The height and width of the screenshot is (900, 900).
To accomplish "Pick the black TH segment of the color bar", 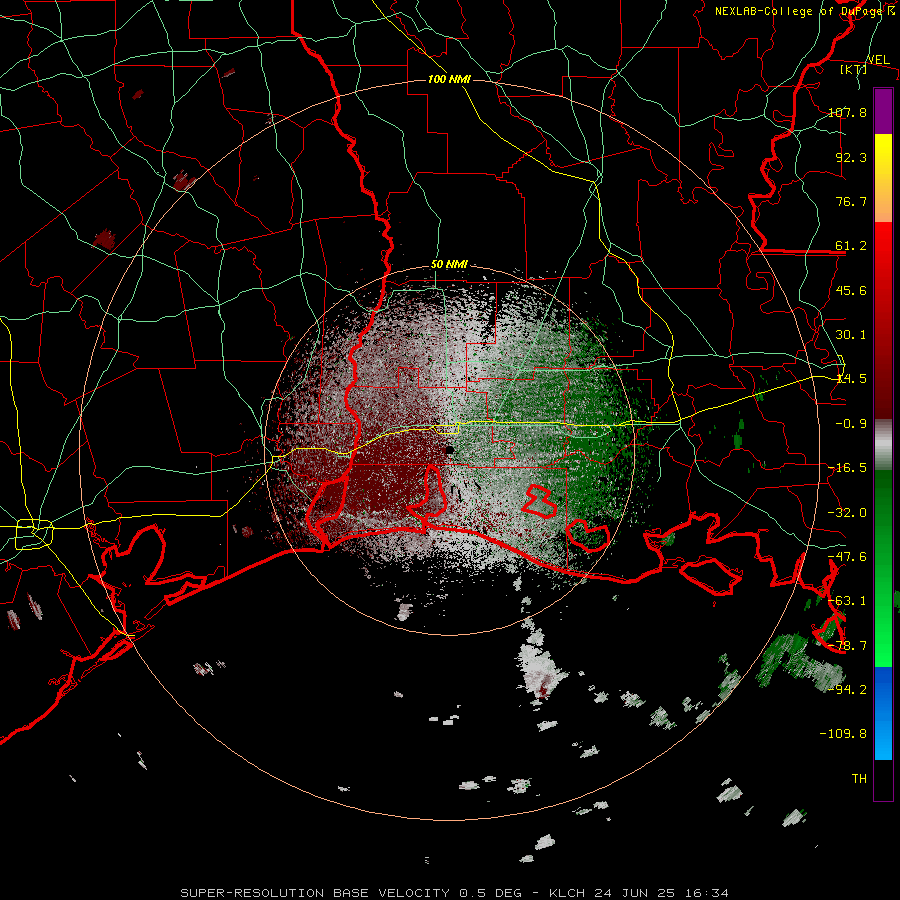I will click(x=883, y=779).
